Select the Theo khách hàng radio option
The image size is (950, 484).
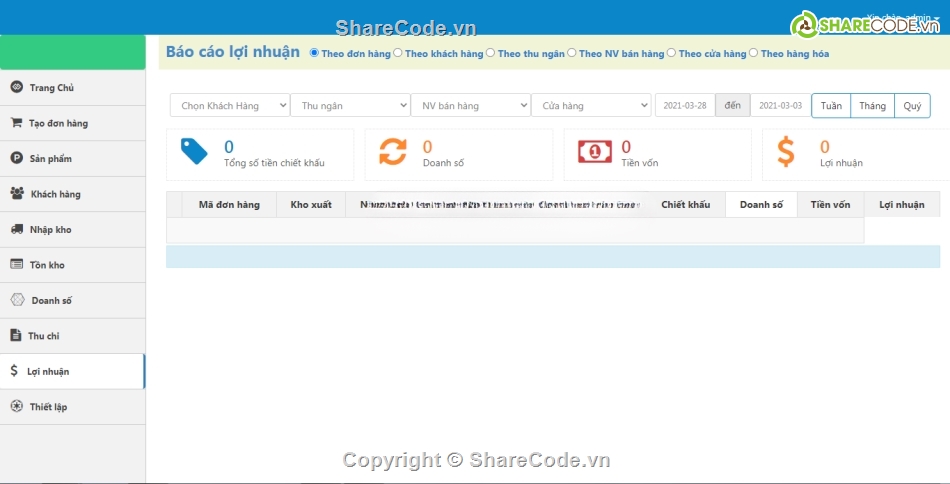397,53
